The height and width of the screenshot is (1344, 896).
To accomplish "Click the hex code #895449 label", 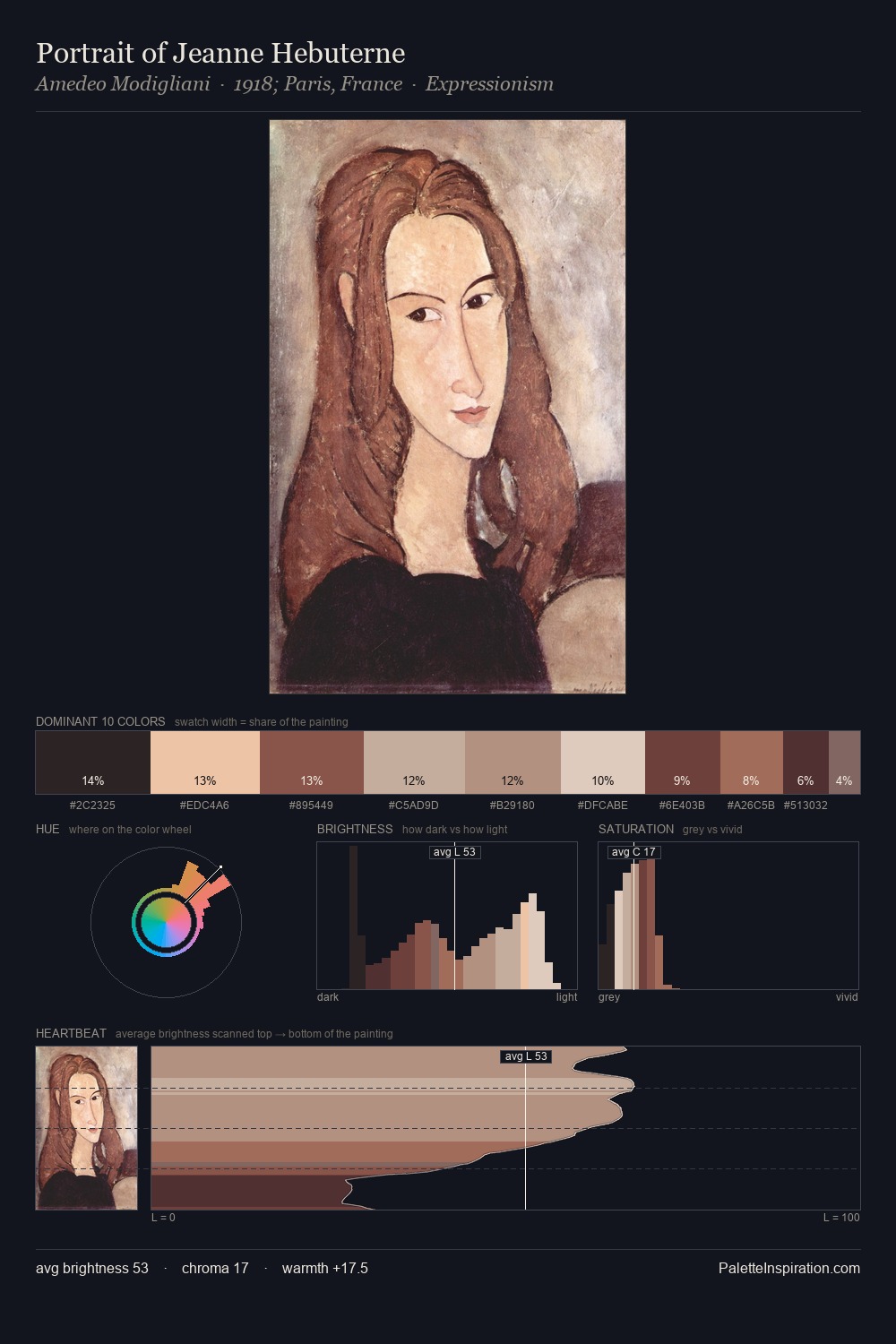I will [311, 805].
